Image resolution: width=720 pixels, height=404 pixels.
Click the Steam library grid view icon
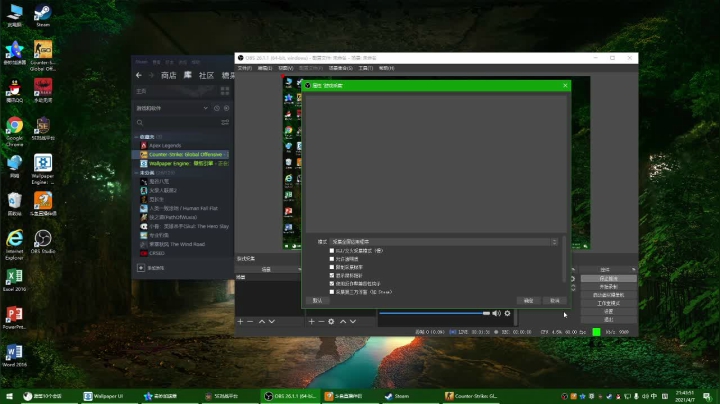click(225, 91)
